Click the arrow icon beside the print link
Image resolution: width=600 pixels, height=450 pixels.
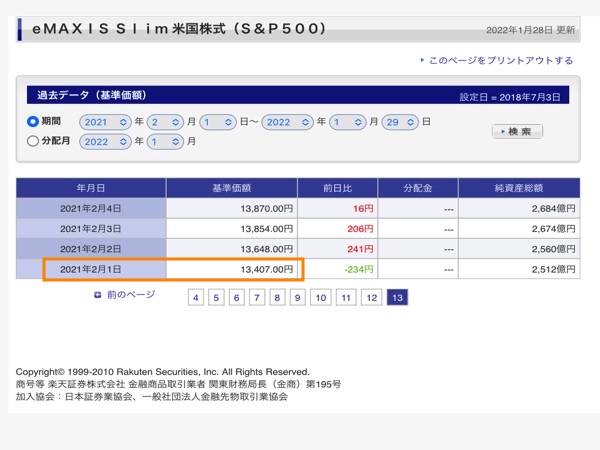(x=421, y=61)
